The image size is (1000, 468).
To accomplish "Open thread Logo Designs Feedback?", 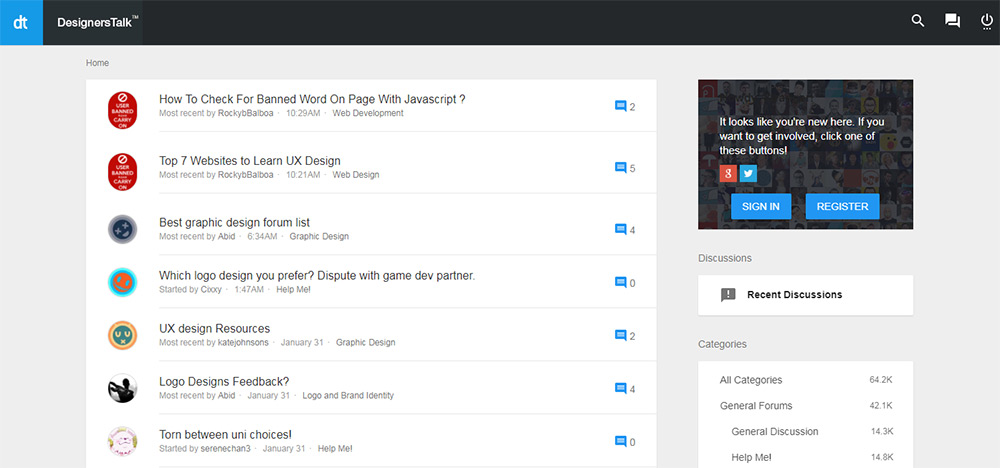I will tap(224, 381).
